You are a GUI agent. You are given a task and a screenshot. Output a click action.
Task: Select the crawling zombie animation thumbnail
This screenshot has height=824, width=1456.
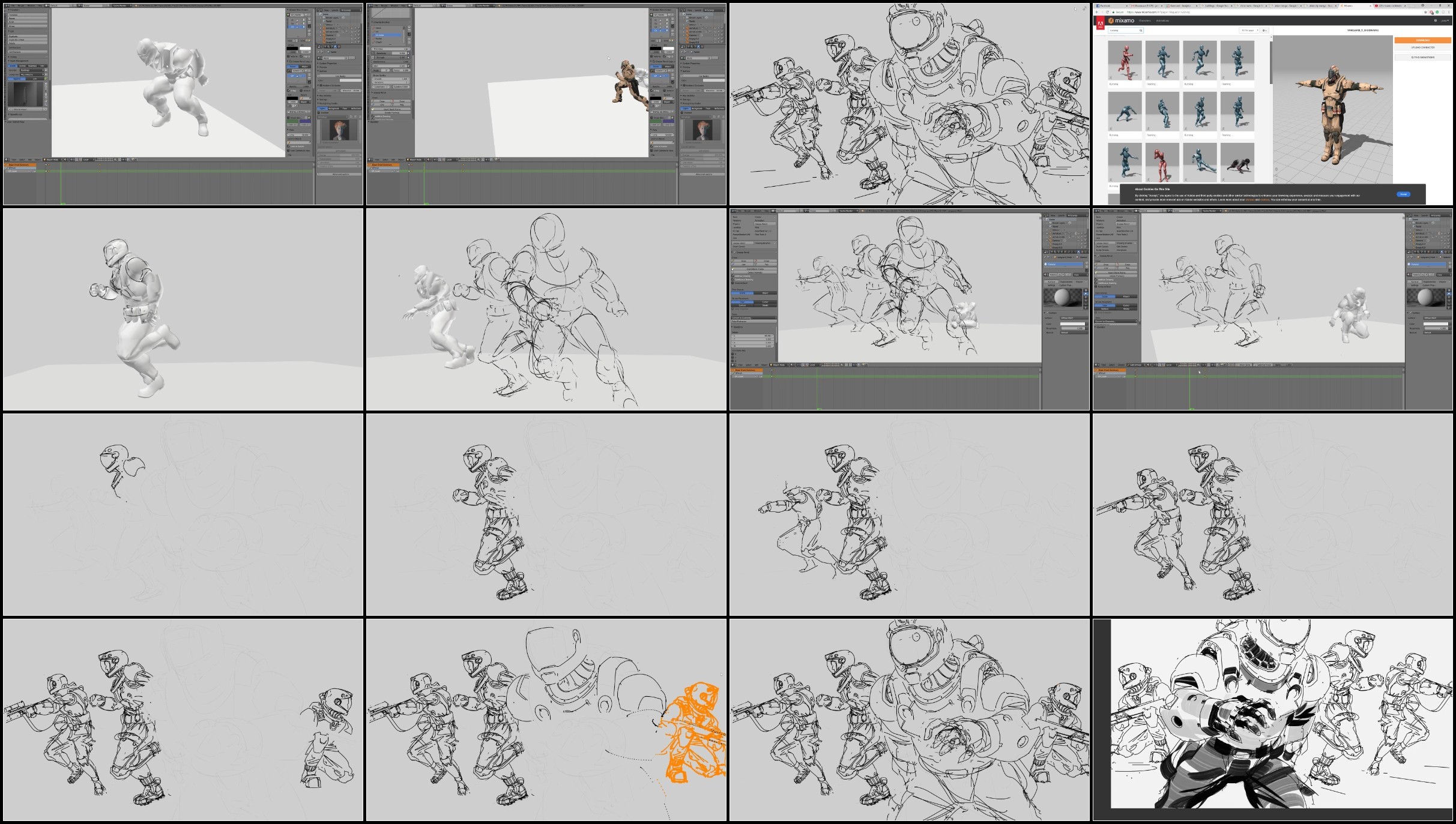pos(1237,163)
